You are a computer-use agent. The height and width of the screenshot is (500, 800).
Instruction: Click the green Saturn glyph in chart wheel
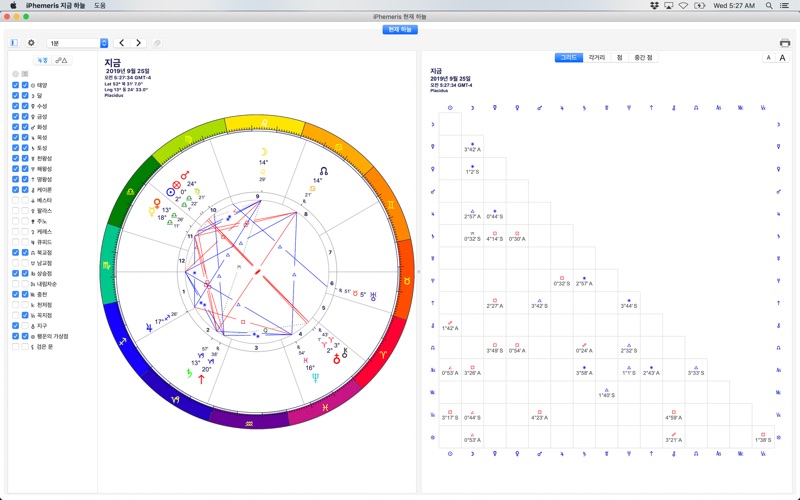pyautogui.click(x=190, y=373)
